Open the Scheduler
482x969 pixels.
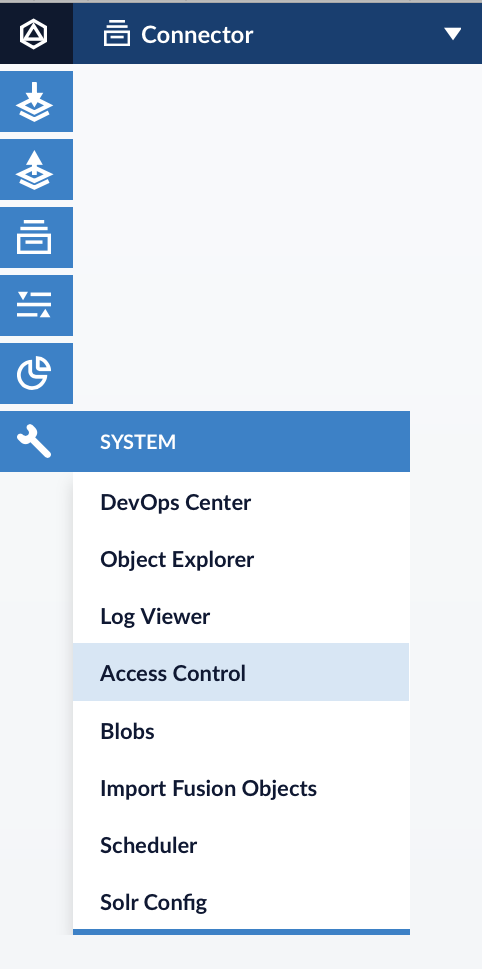coord(241,845)
